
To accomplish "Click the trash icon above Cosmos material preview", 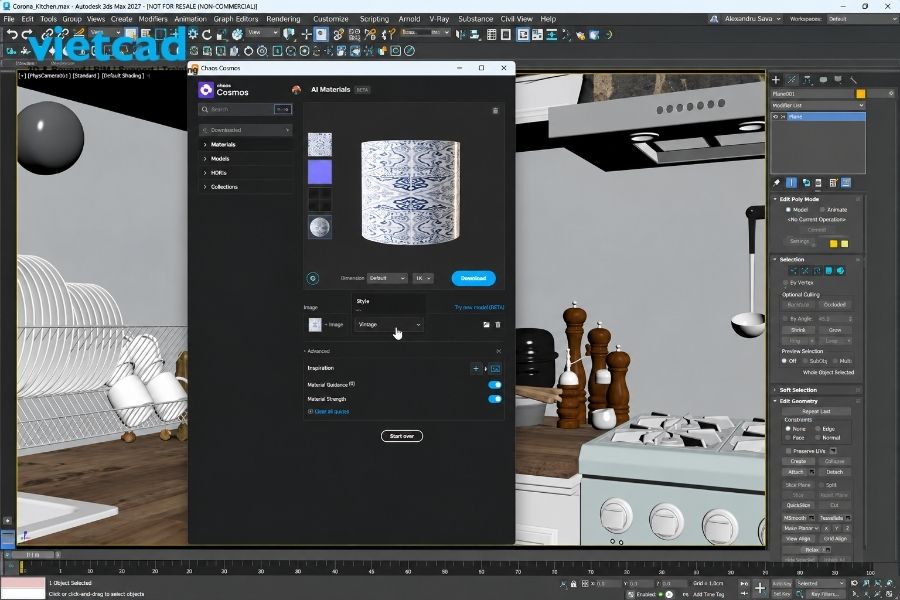I will (495, 111).
